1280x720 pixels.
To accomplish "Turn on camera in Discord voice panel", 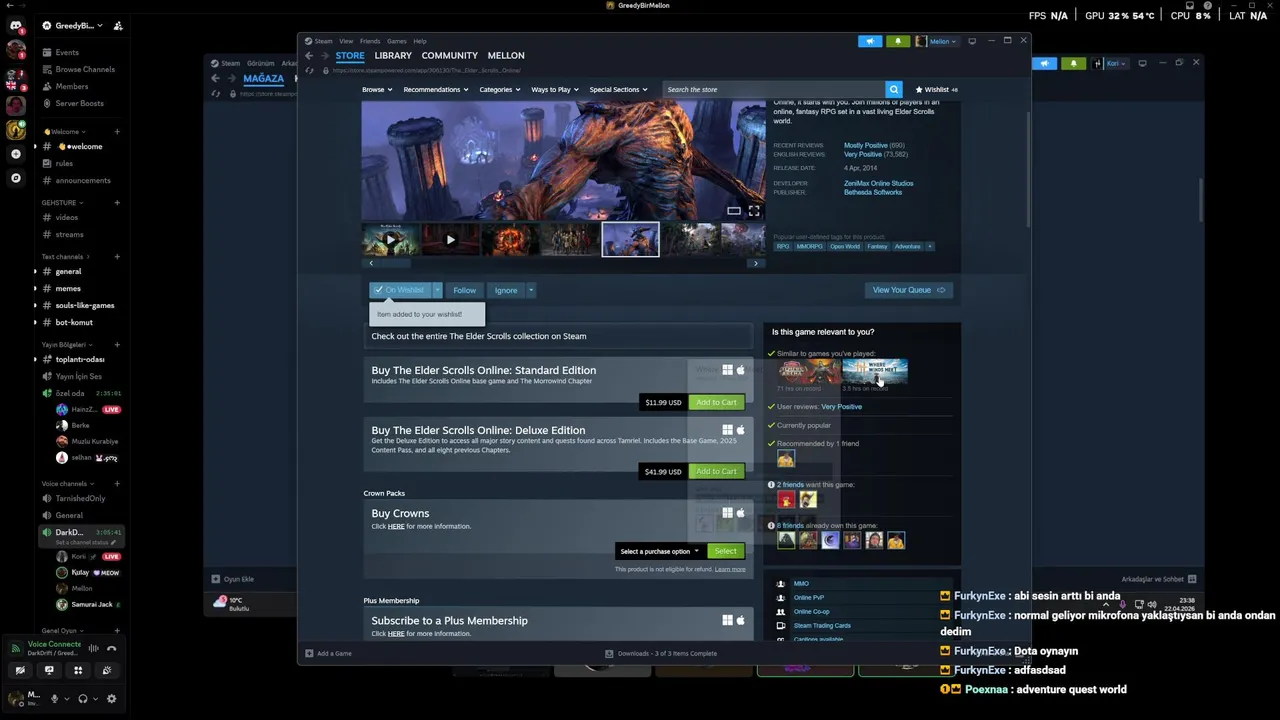I will click(20, 670).
